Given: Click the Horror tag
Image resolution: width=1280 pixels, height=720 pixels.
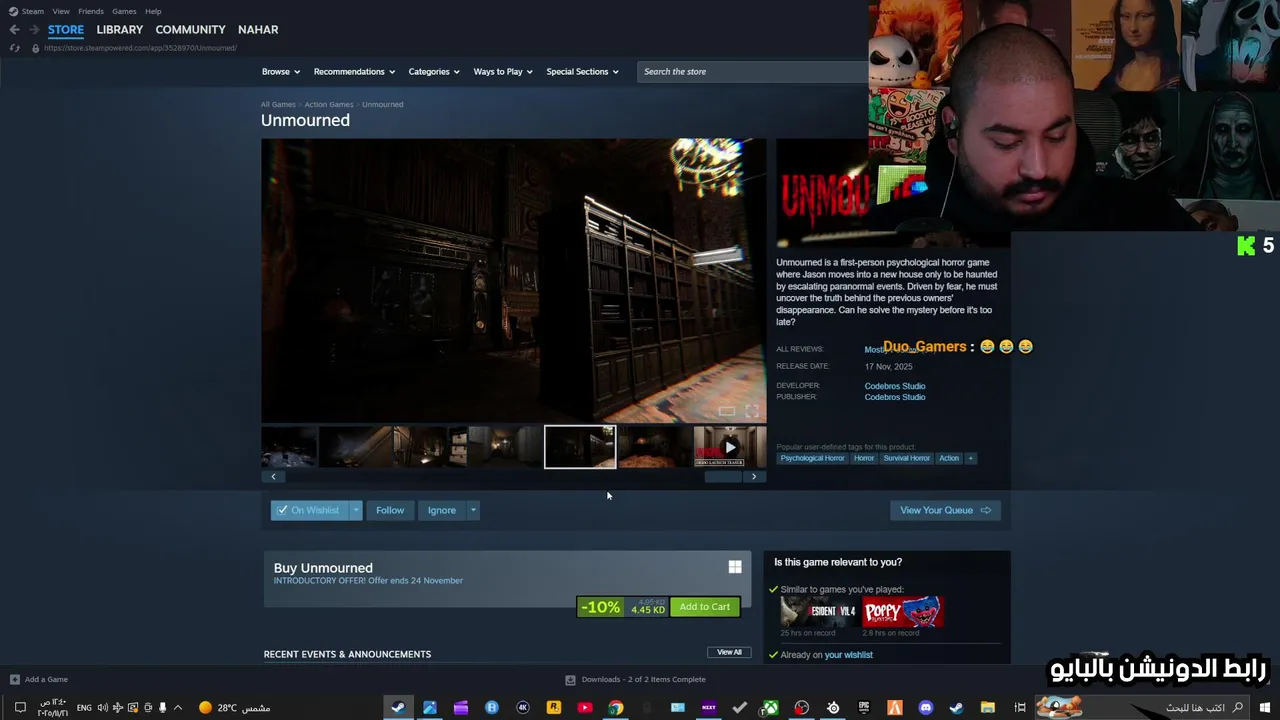Looking at the screenshot, I should (x=864, y=458).
